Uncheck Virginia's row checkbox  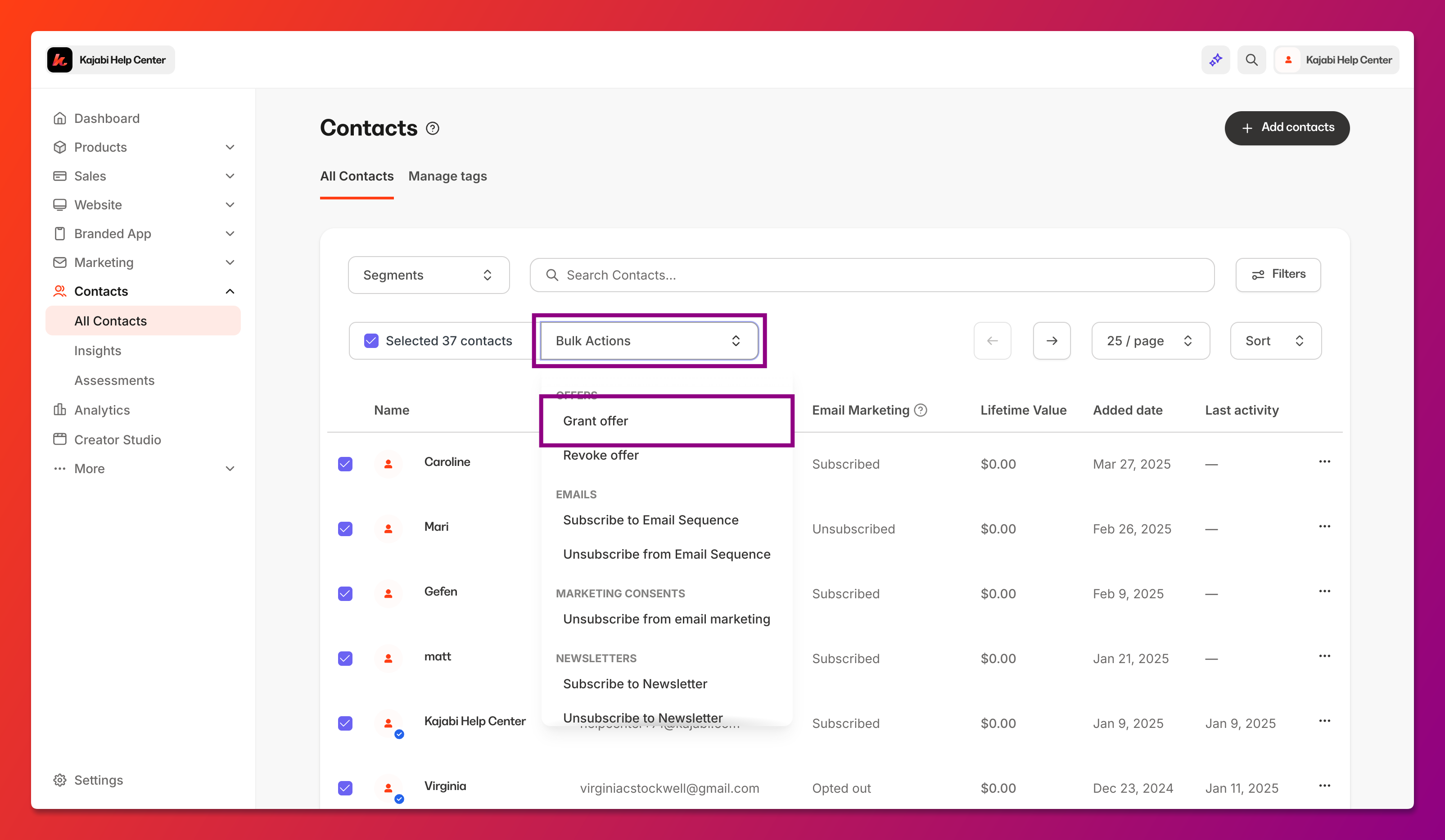pyautogui.click(x=345, y=788)
